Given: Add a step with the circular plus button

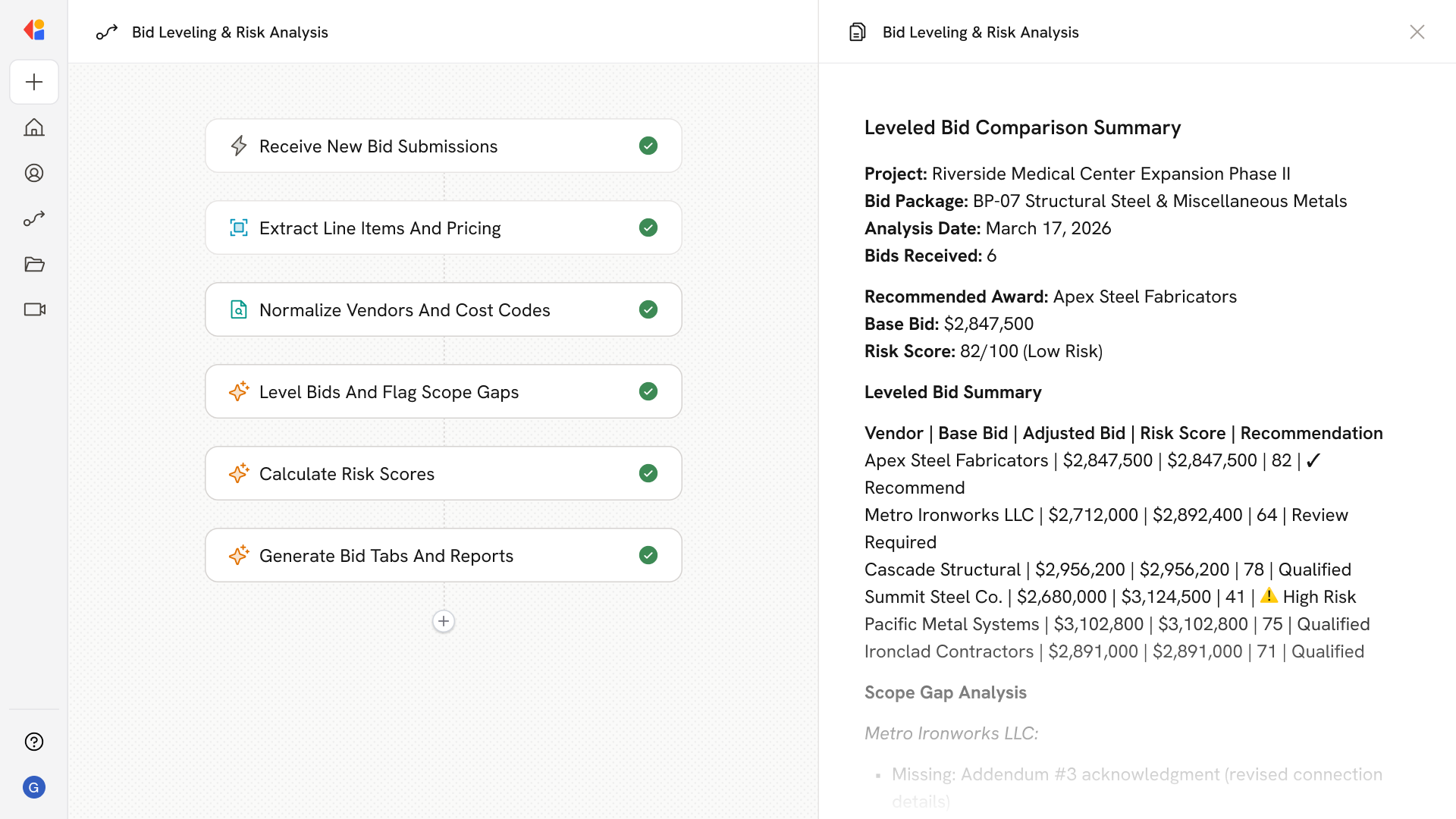Looking at the screenshot, I should click(444, 621).
